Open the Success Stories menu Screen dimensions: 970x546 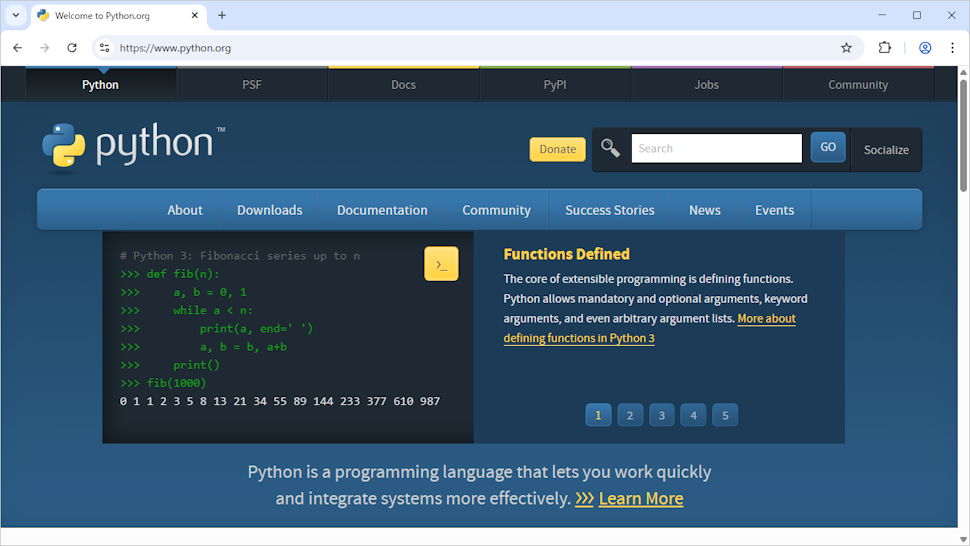[x=610, y=210]
